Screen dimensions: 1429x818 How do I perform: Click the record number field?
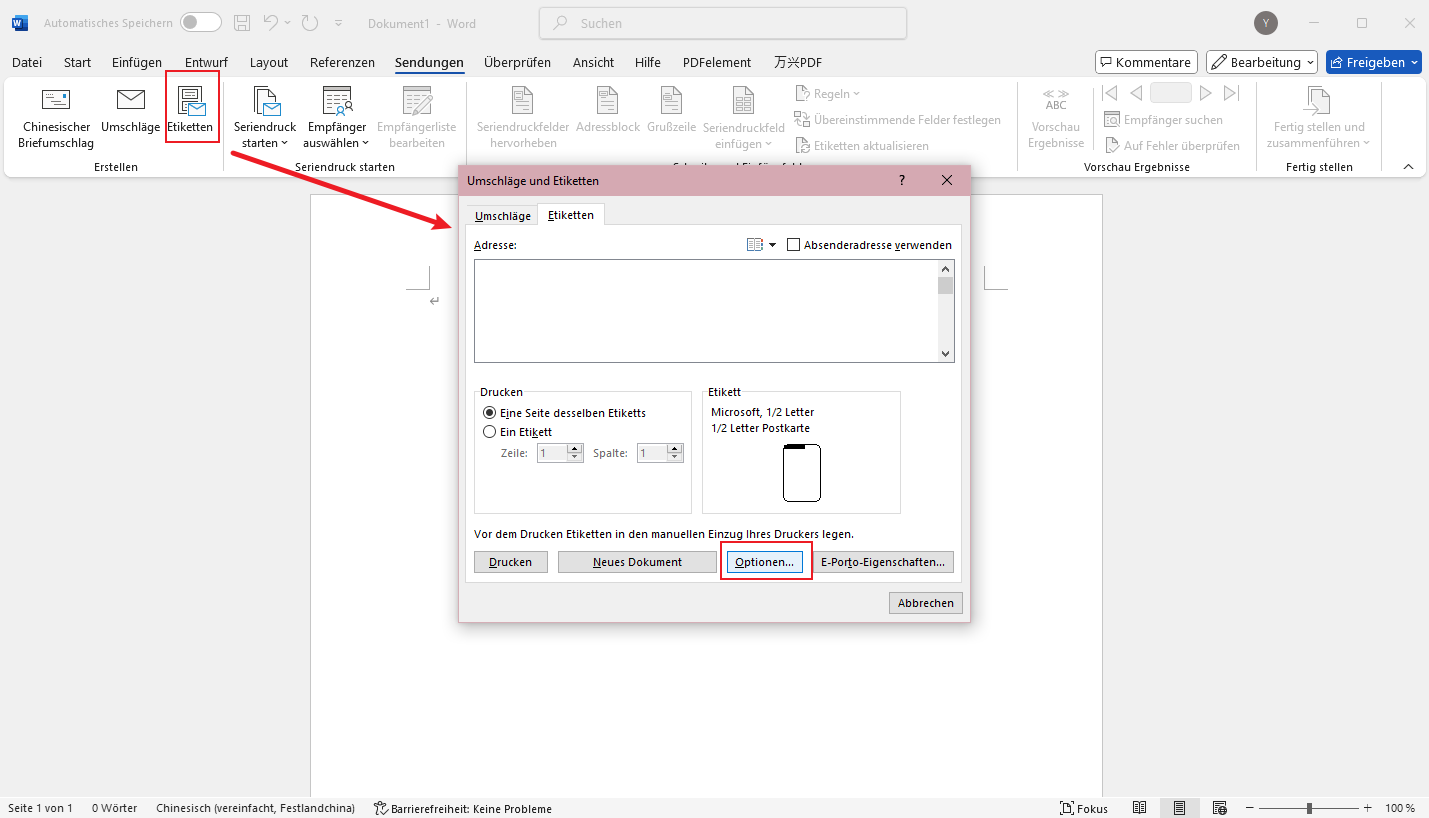[1170, 93]
